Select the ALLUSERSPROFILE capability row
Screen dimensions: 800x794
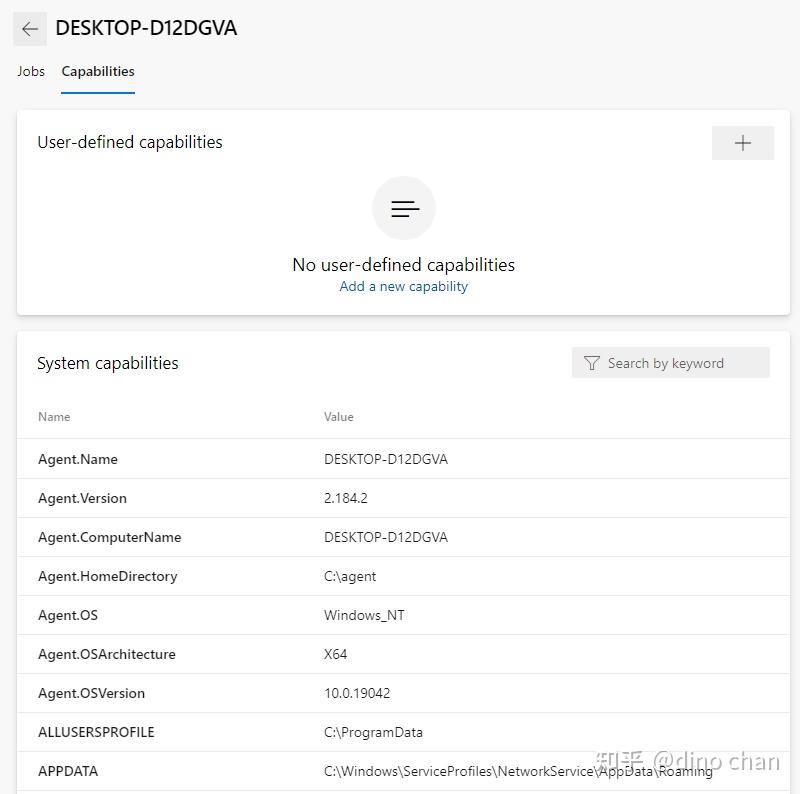pyautogui.click(x=96, y=732)
